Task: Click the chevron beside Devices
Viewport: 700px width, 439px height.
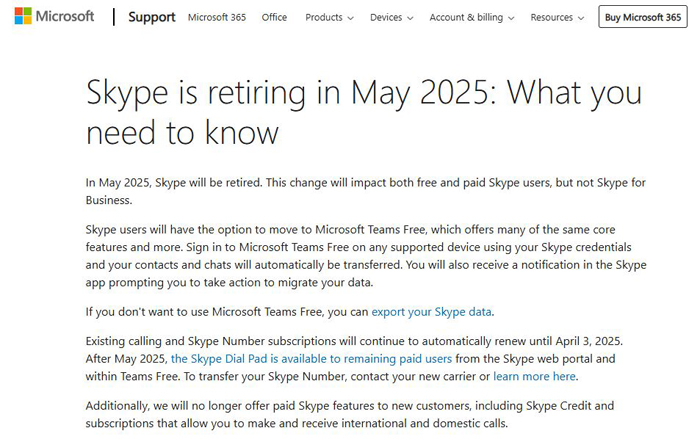Action: (410, 18)
